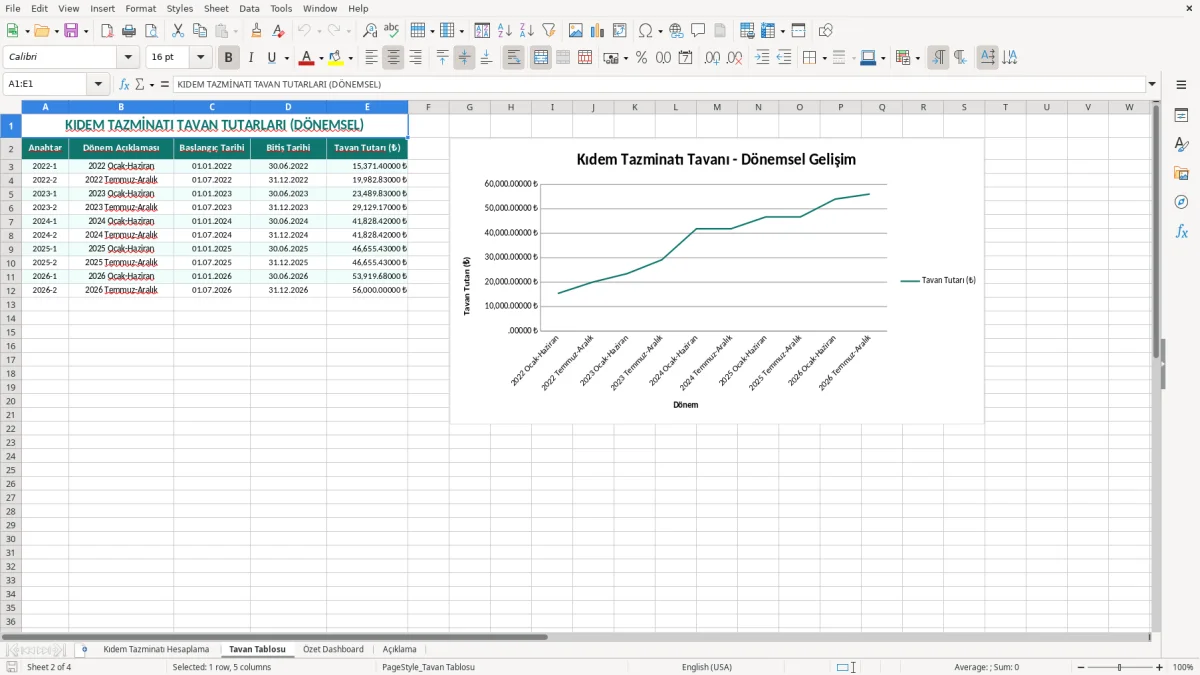The height and width of the screenshot is (675, 1200).
Task: Open the sidebar Properties panel
Action: [1181, 116]
